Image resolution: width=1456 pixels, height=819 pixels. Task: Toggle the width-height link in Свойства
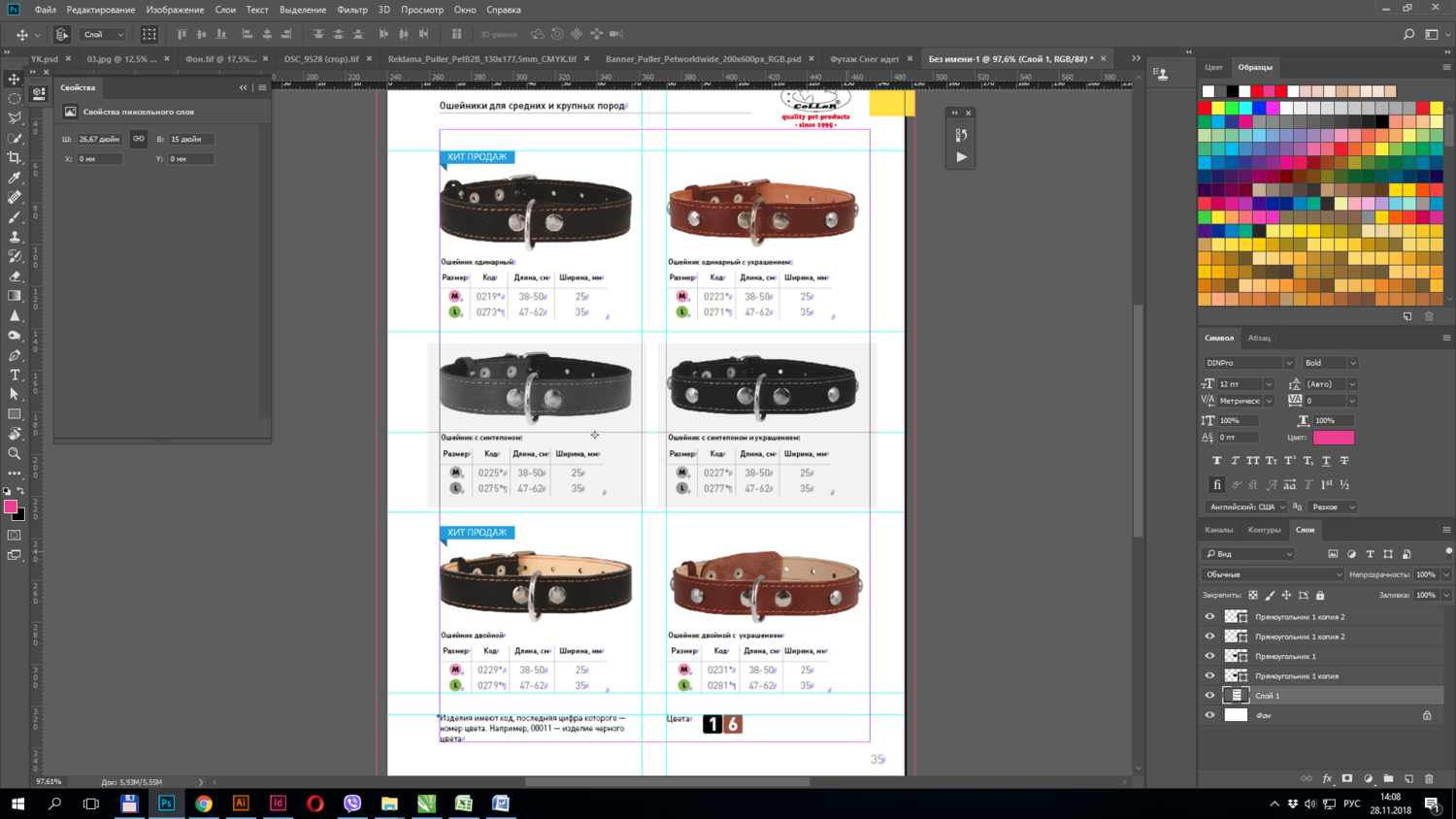[x=139, y=139]
